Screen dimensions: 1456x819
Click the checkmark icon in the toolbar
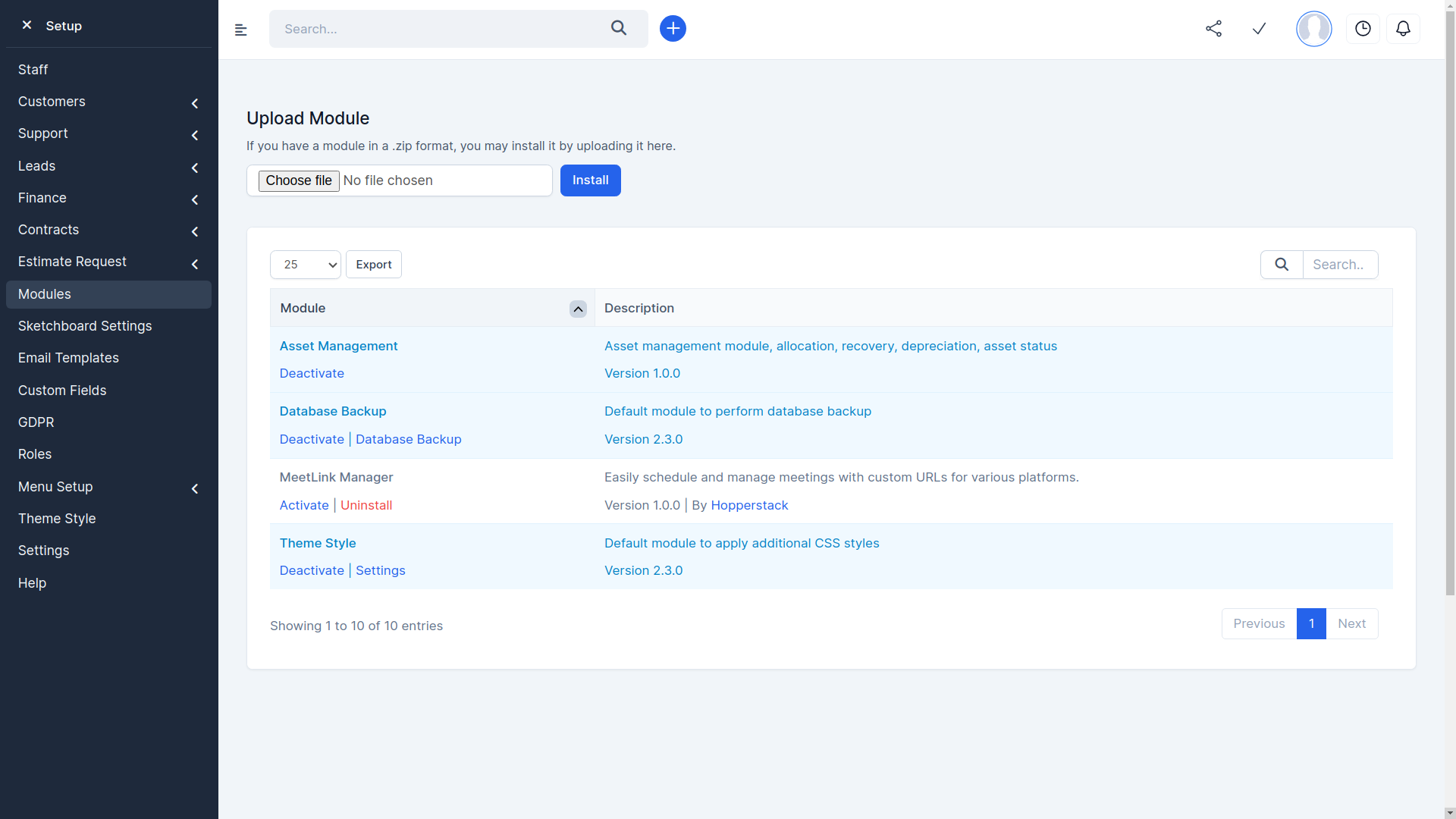coord(1259,29)
